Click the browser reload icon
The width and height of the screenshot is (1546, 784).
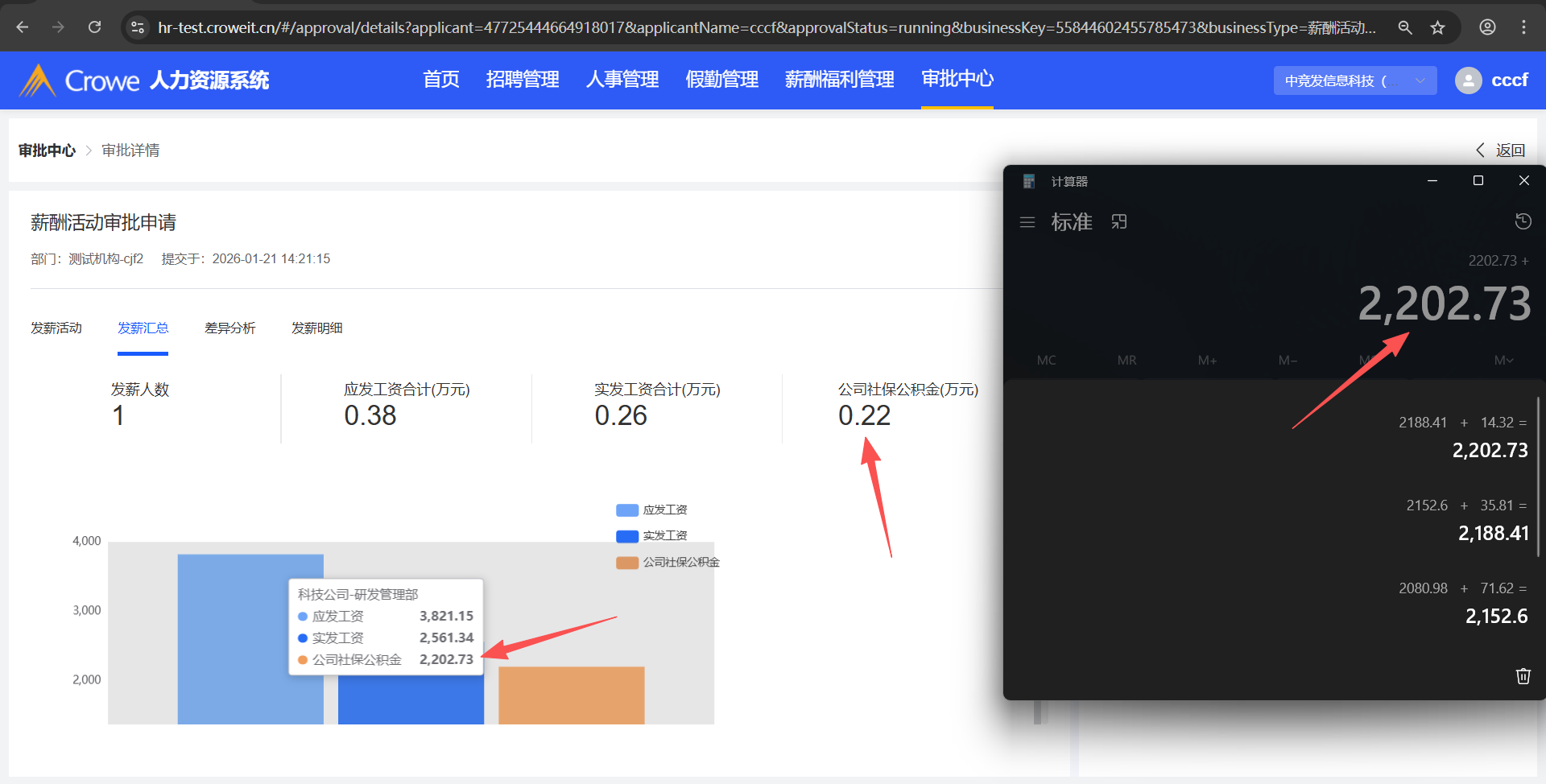[x=95, y=27]
